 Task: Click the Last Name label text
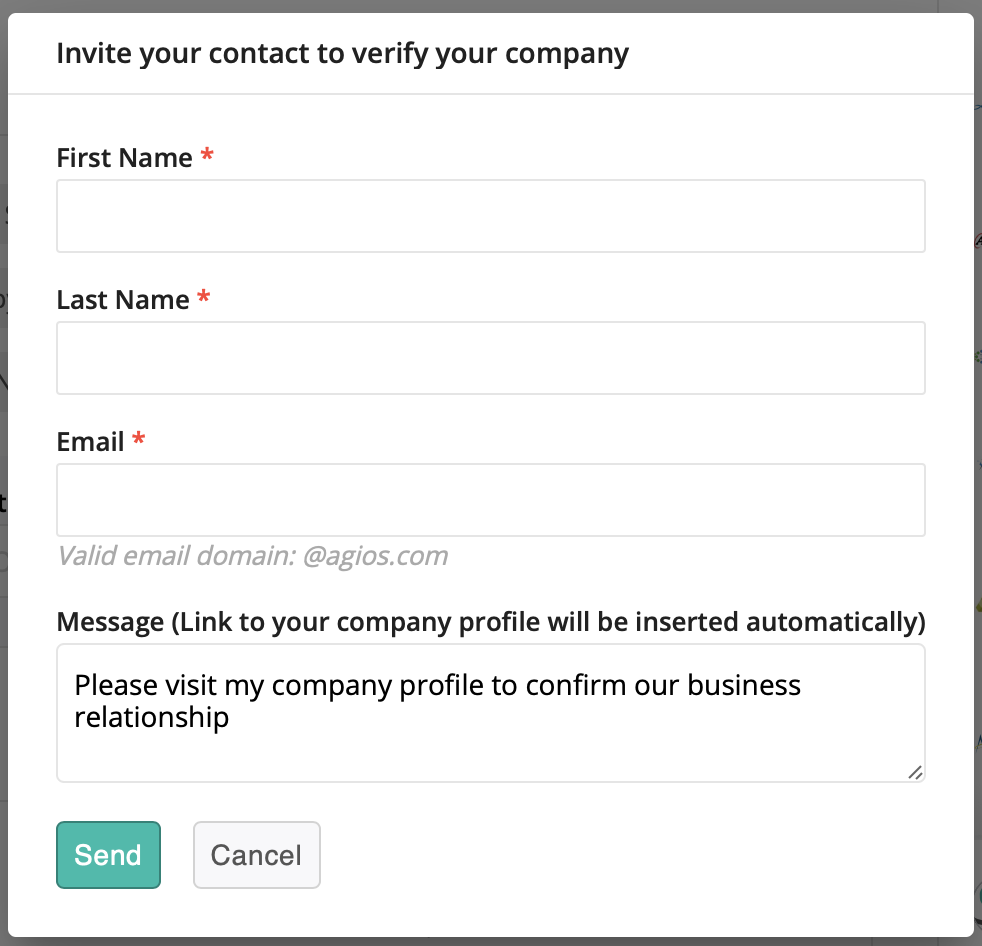tap(122, 300)
